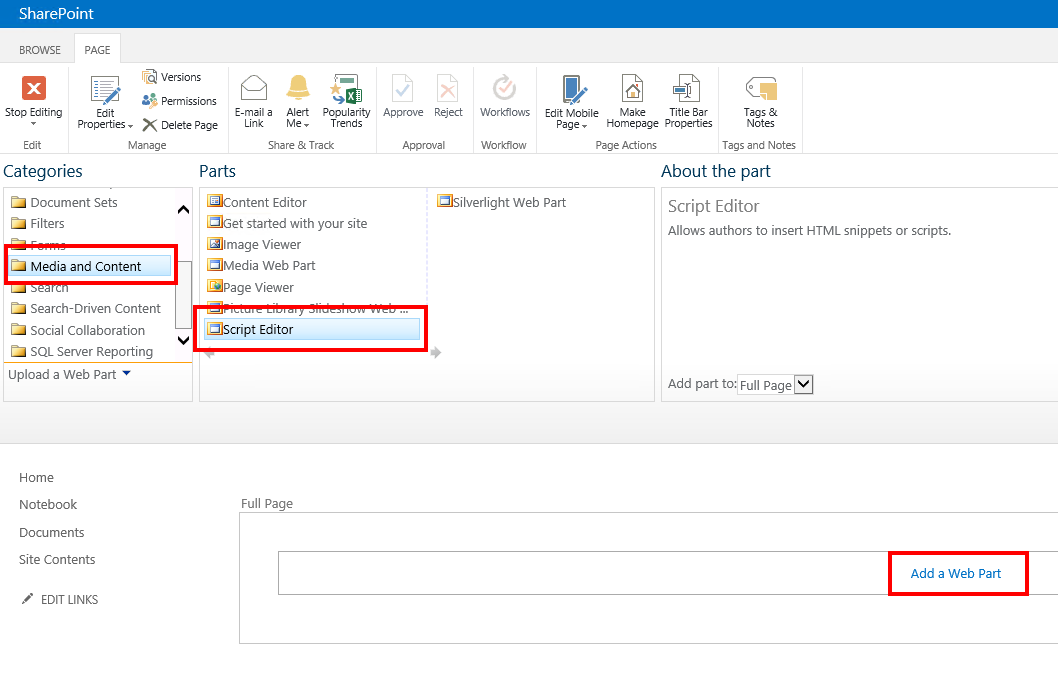The image size is (1058, 678).
Task: Open the Social Collaboration category
Action: point(78,331)
